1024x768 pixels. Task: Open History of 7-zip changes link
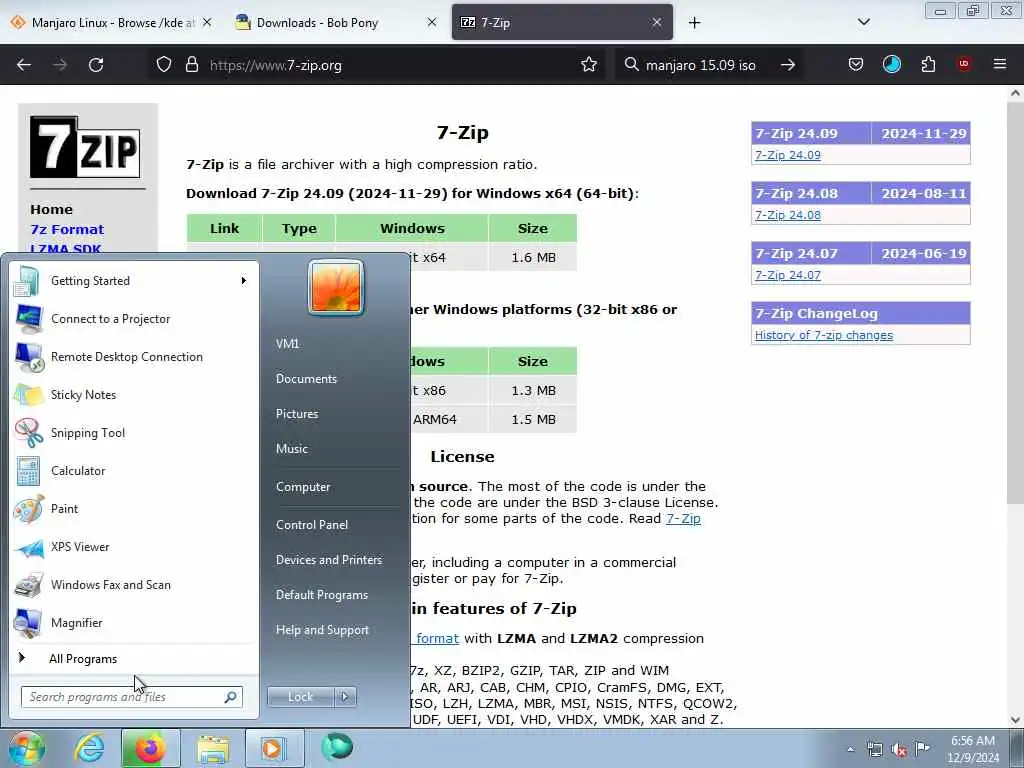click(x=824, y=335)
